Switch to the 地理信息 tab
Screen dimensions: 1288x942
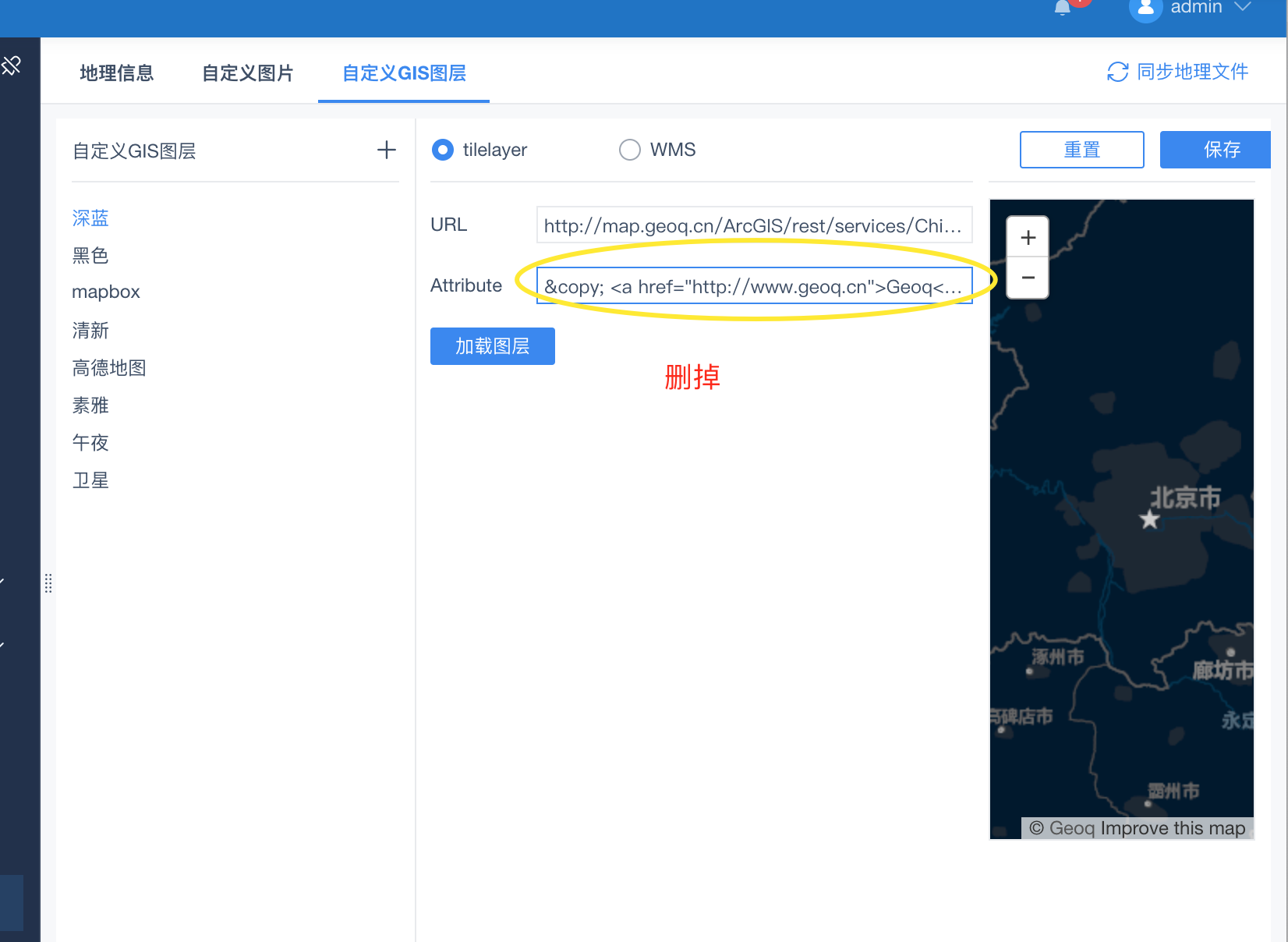[x=117, y=73]
